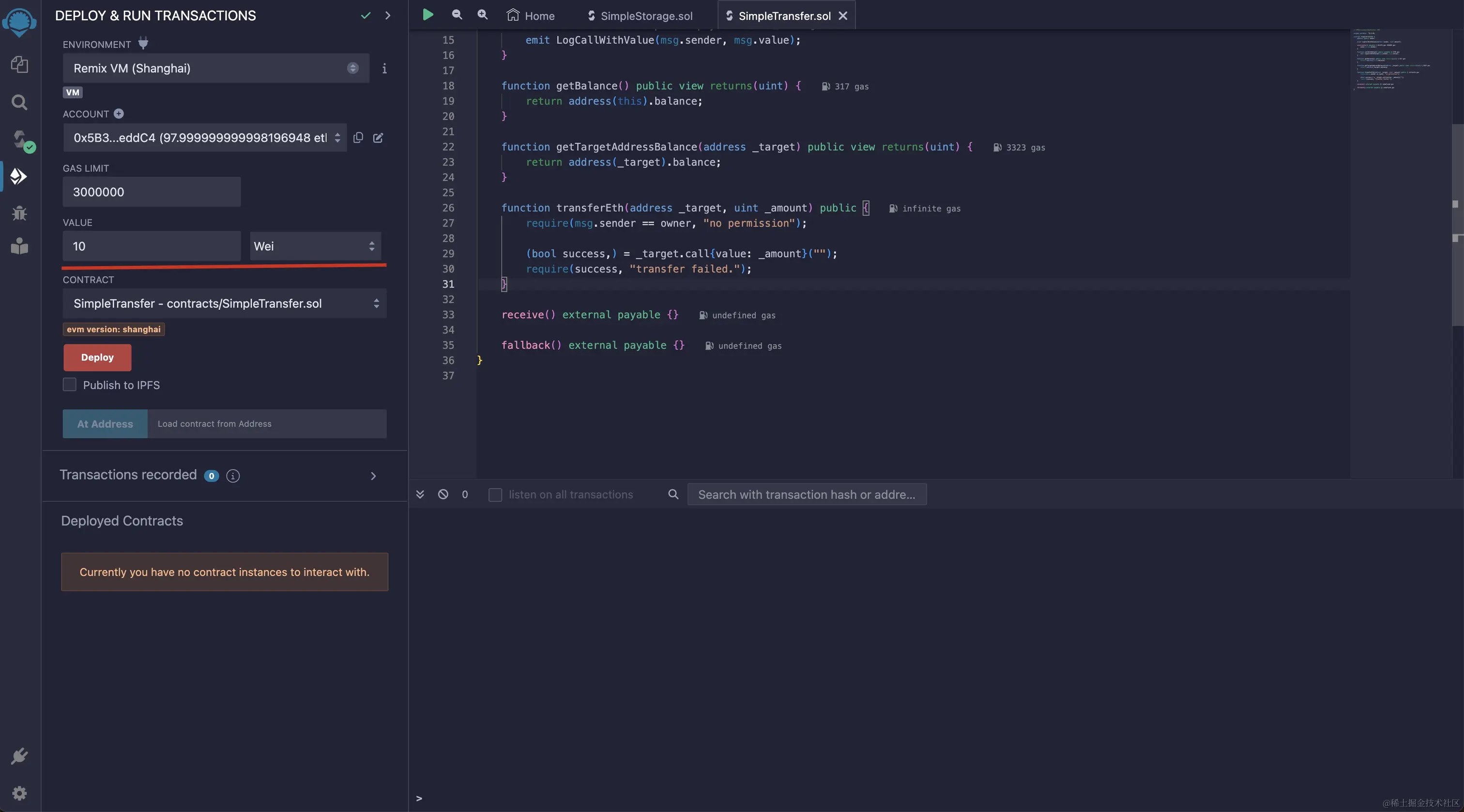
Task: Zoom out editor font size
Action: pyautogui.click(x=457, y=15)
